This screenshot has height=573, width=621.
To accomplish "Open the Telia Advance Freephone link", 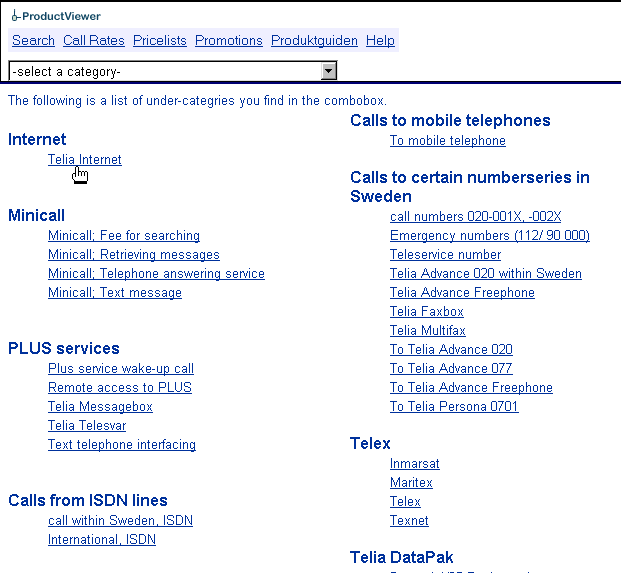I will 463,292.
